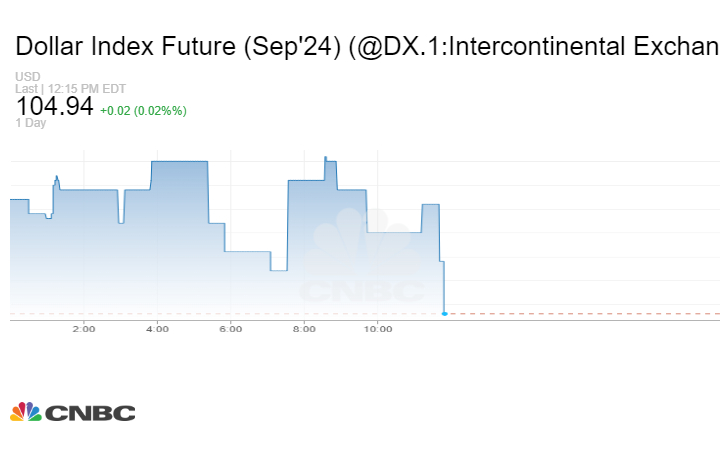
Task: Click the chart dip just before 8:00
Action: coord(278,269)
